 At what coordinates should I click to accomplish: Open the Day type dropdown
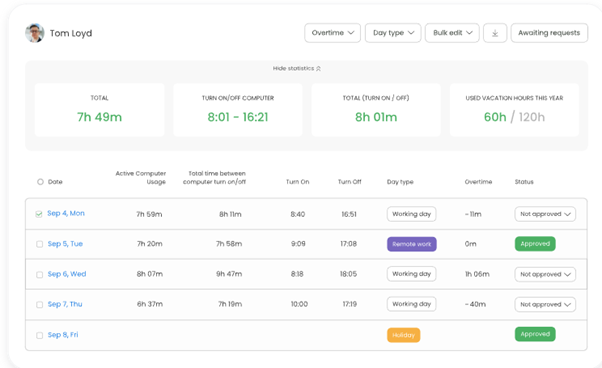[x=393, y=33]
